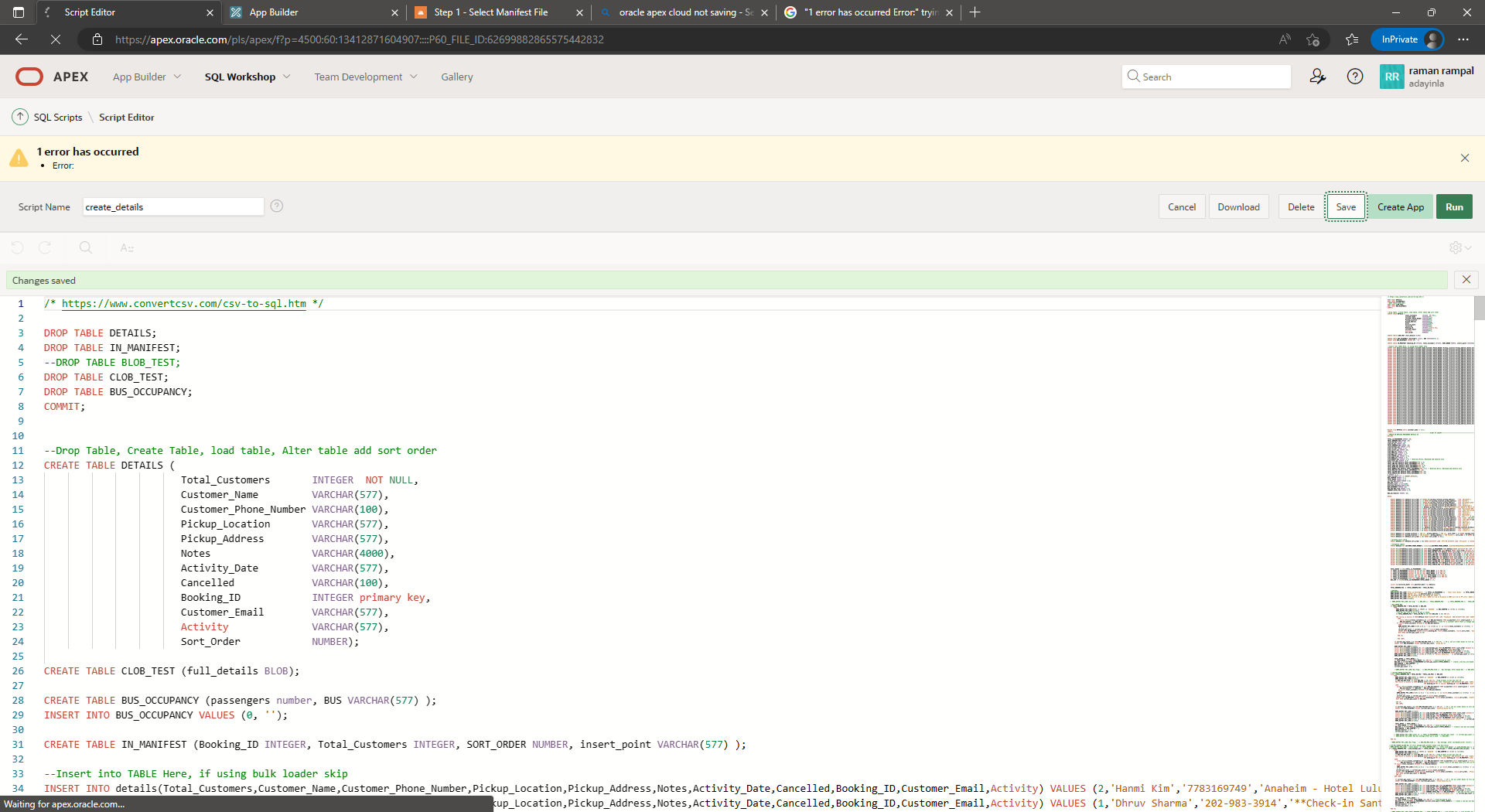Viewport: 1485px width, 812px height.
Task: Open the editor autocomplete settings icon
Action: 126,247
